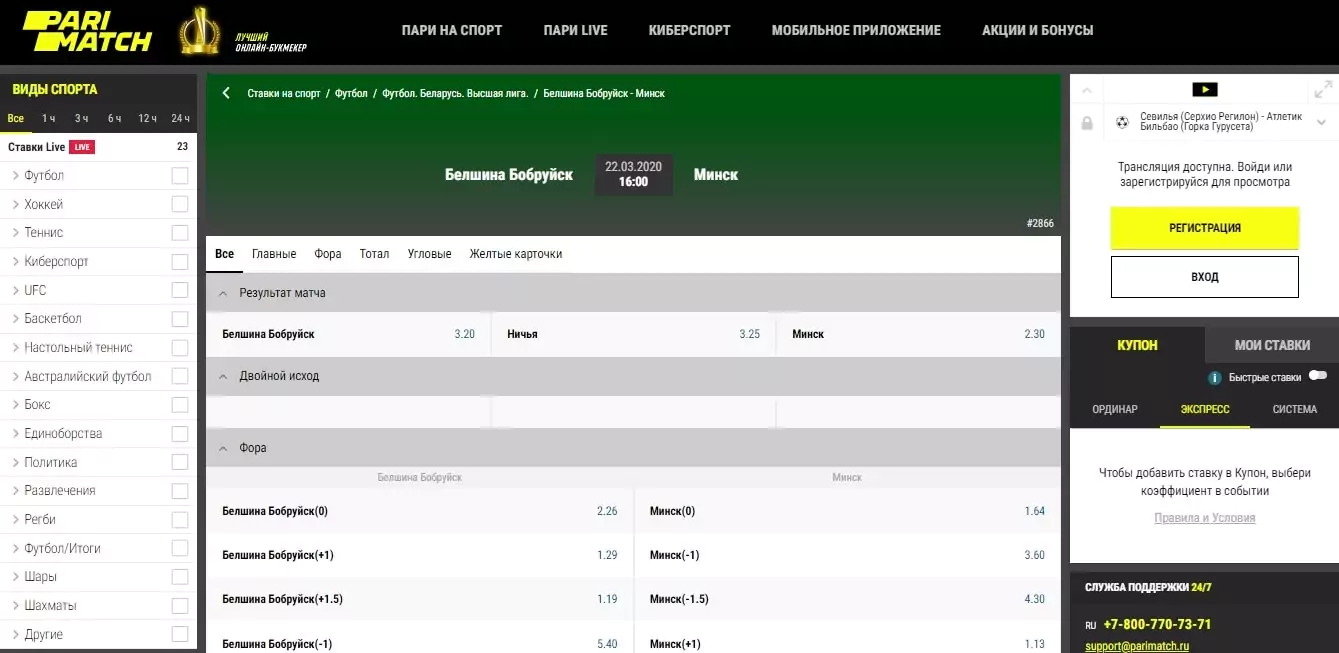The width and height of the screenshot is (1339, 653).
Task: Check the Хоккей checkbox in sidebar
Action: pyautogui.click(x=180, y=204)
